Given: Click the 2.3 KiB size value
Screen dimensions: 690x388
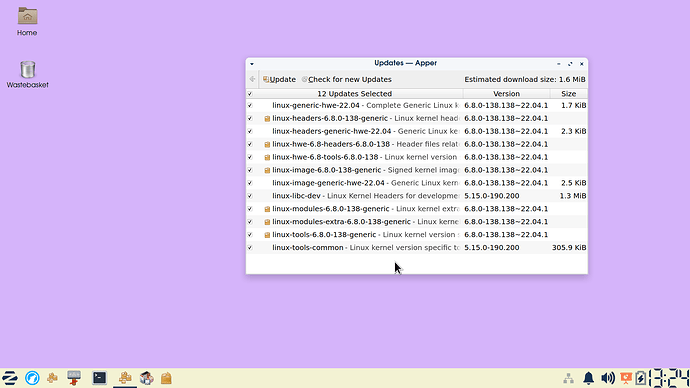Looking at the screenshot, I should click(573, 131).
